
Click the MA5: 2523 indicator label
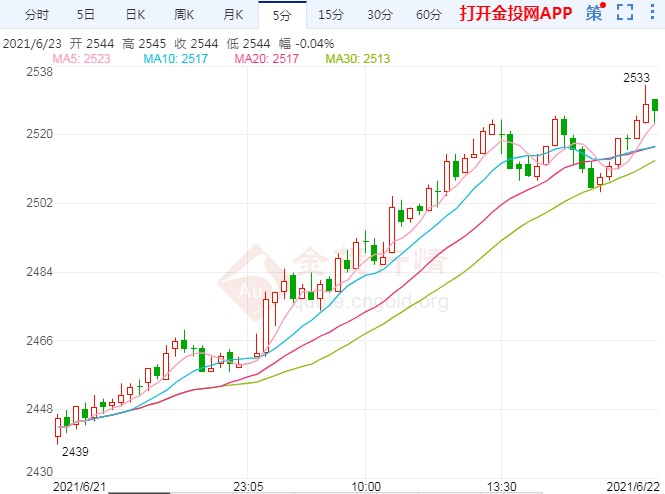81,59
